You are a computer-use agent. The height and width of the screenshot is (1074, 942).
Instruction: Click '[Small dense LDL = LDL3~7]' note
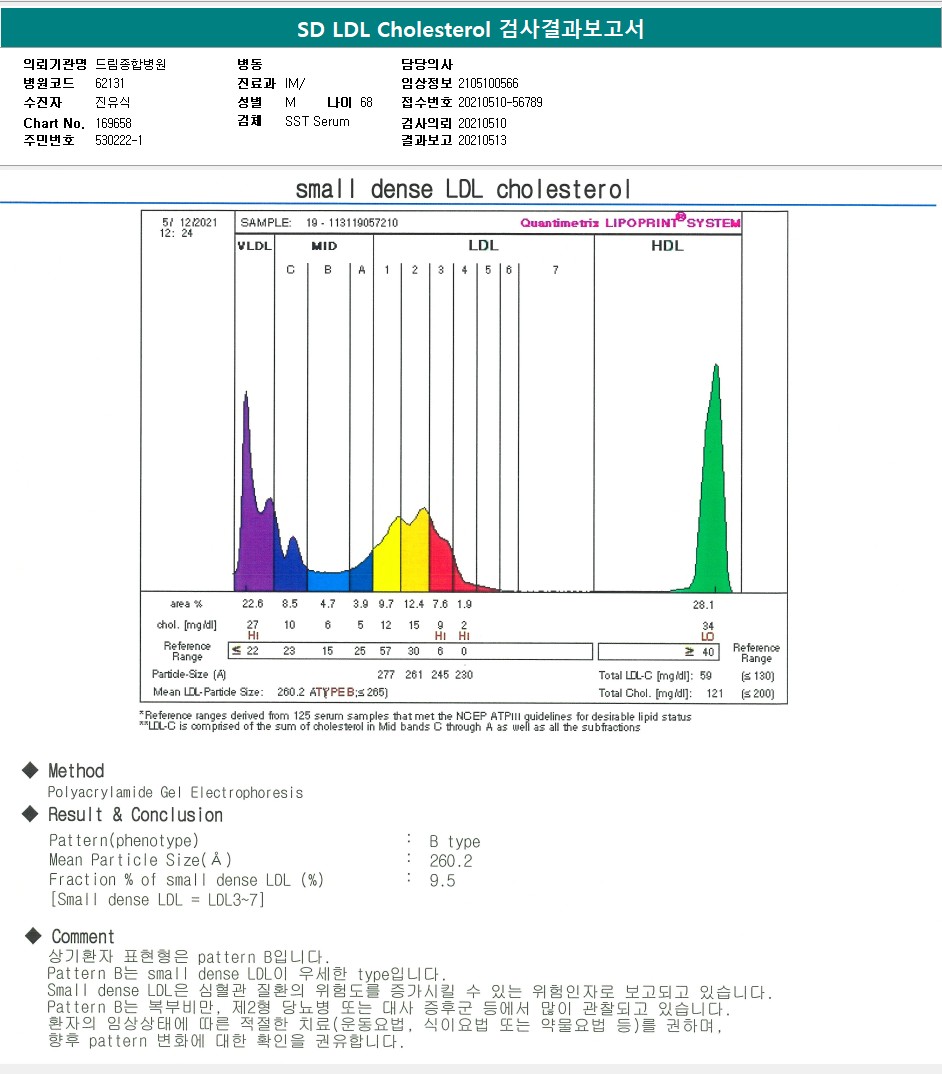point(157,900)
